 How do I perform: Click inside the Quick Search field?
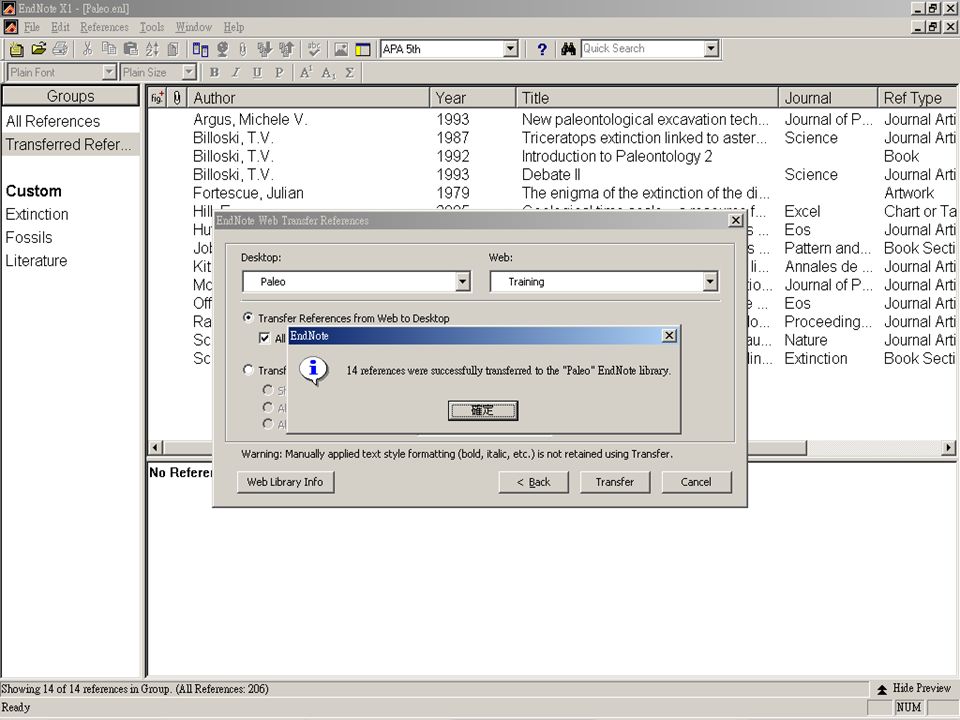click(x=642, y=49)
